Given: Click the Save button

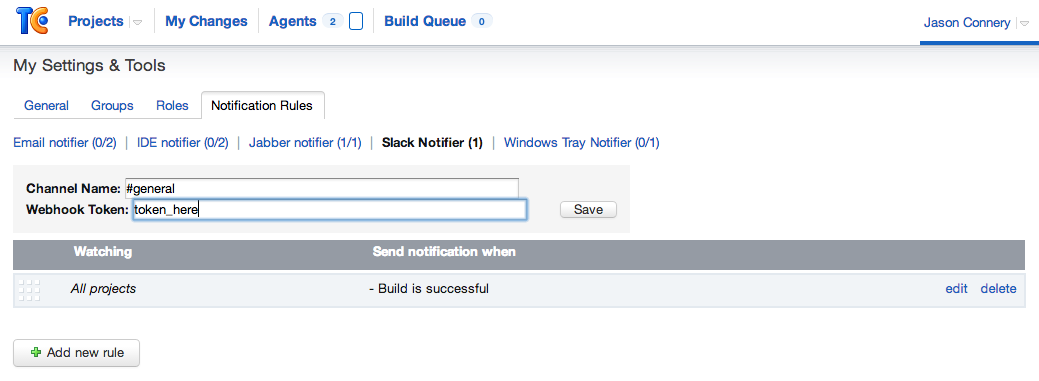Looking at the screenshot, I should pos(588,209).
